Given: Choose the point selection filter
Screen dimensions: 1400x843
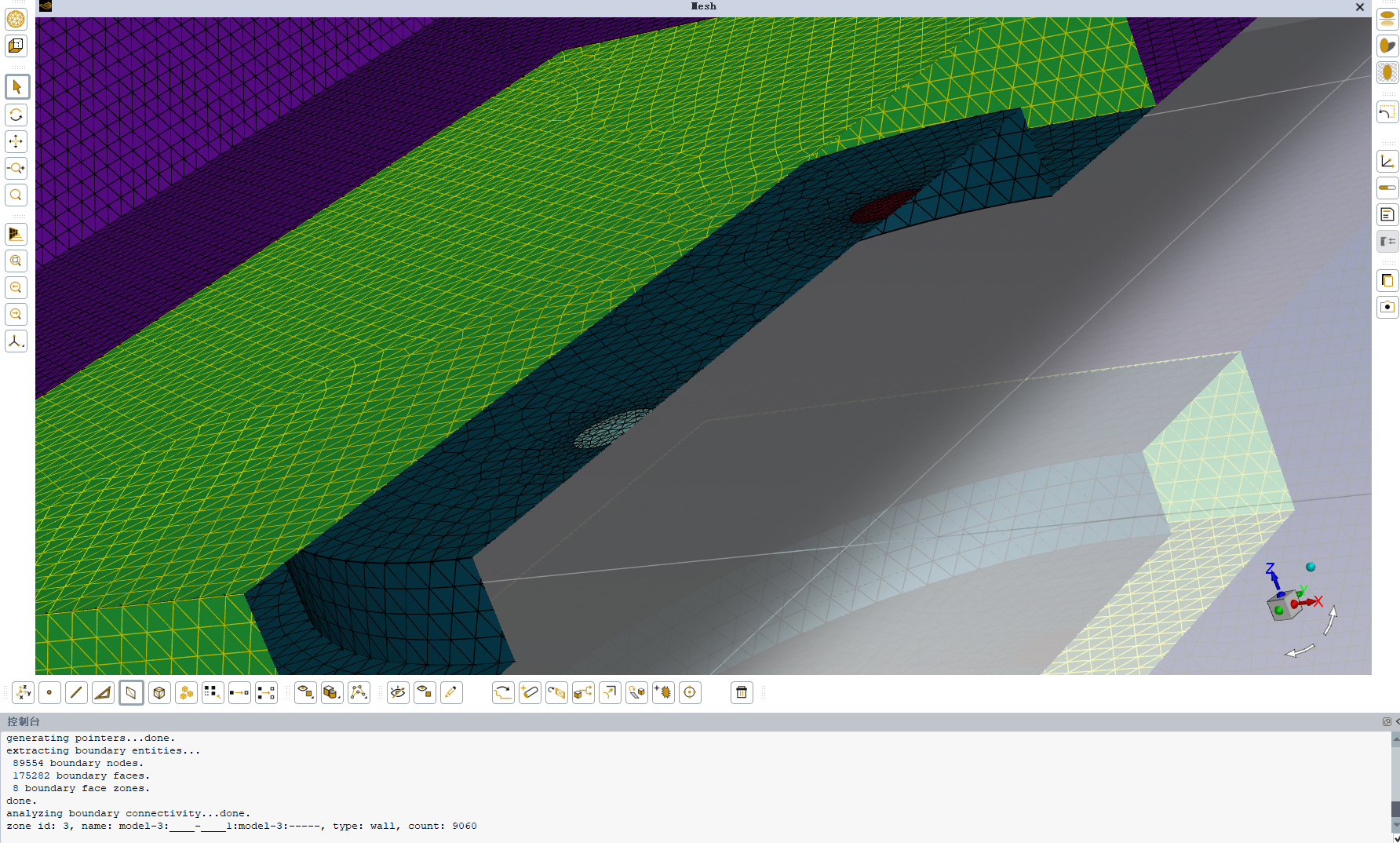Looking at the screenshot, I should point(49,692).
